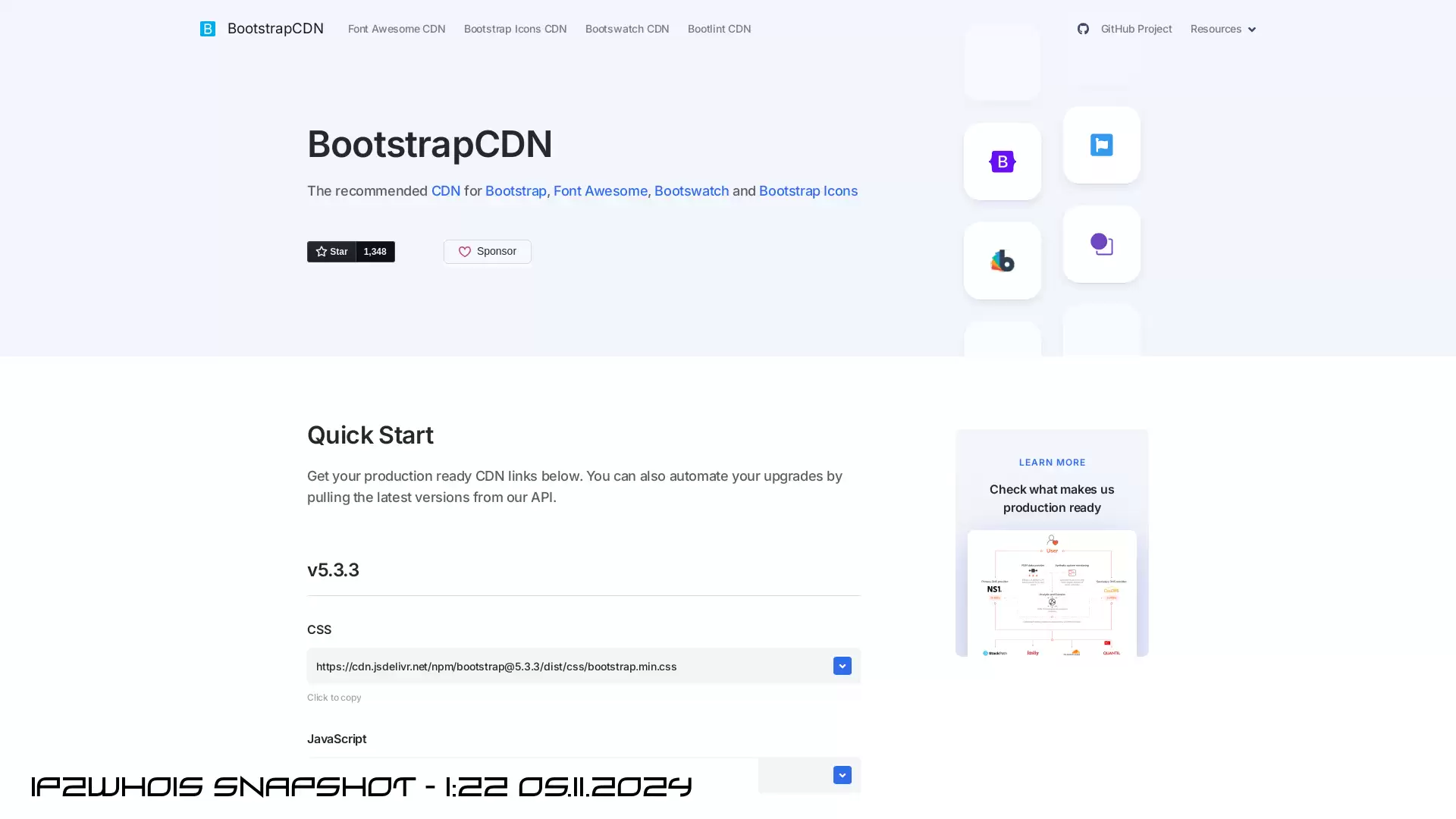Click the v5.3.3 version heading
Screen dimensions: 1456x819
(333, 570)
